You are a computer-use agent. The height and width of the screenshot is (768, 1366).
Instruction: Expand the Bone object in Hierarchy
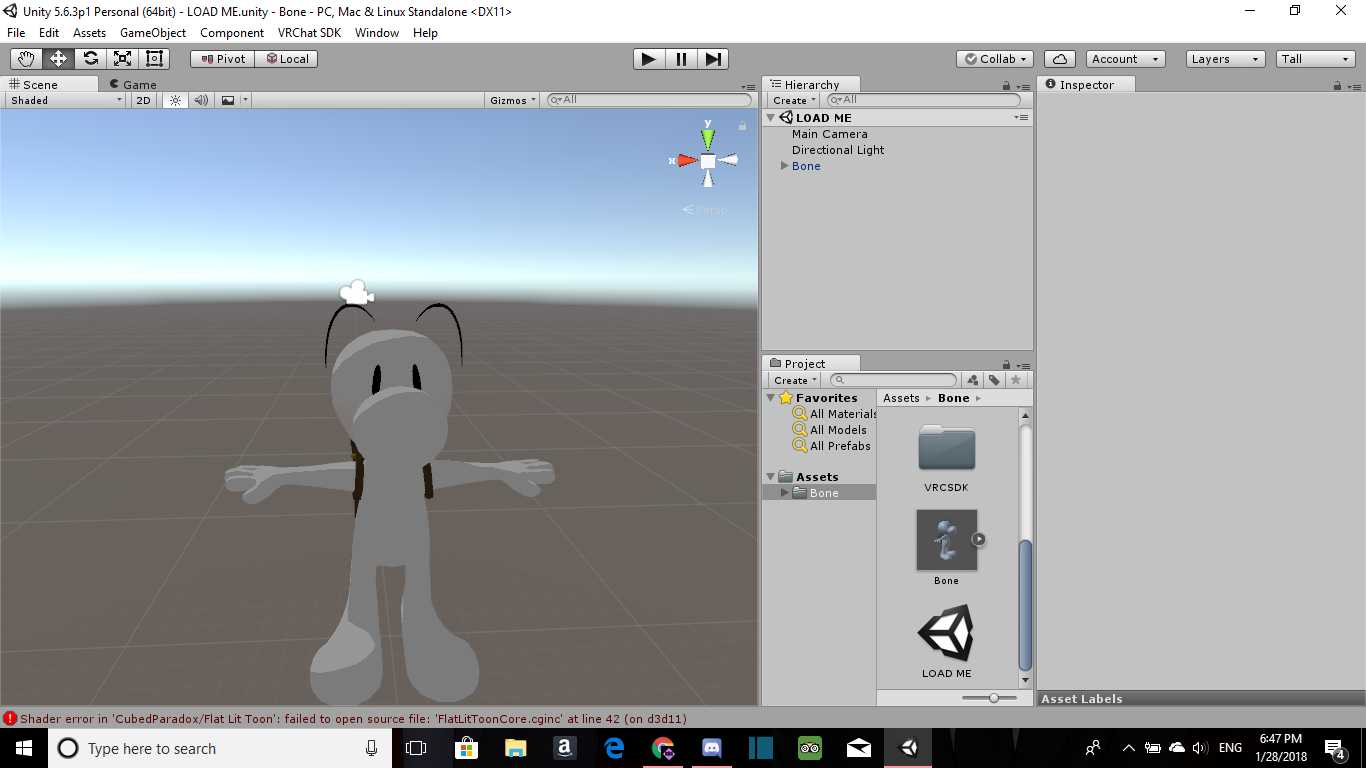point(785,166)
